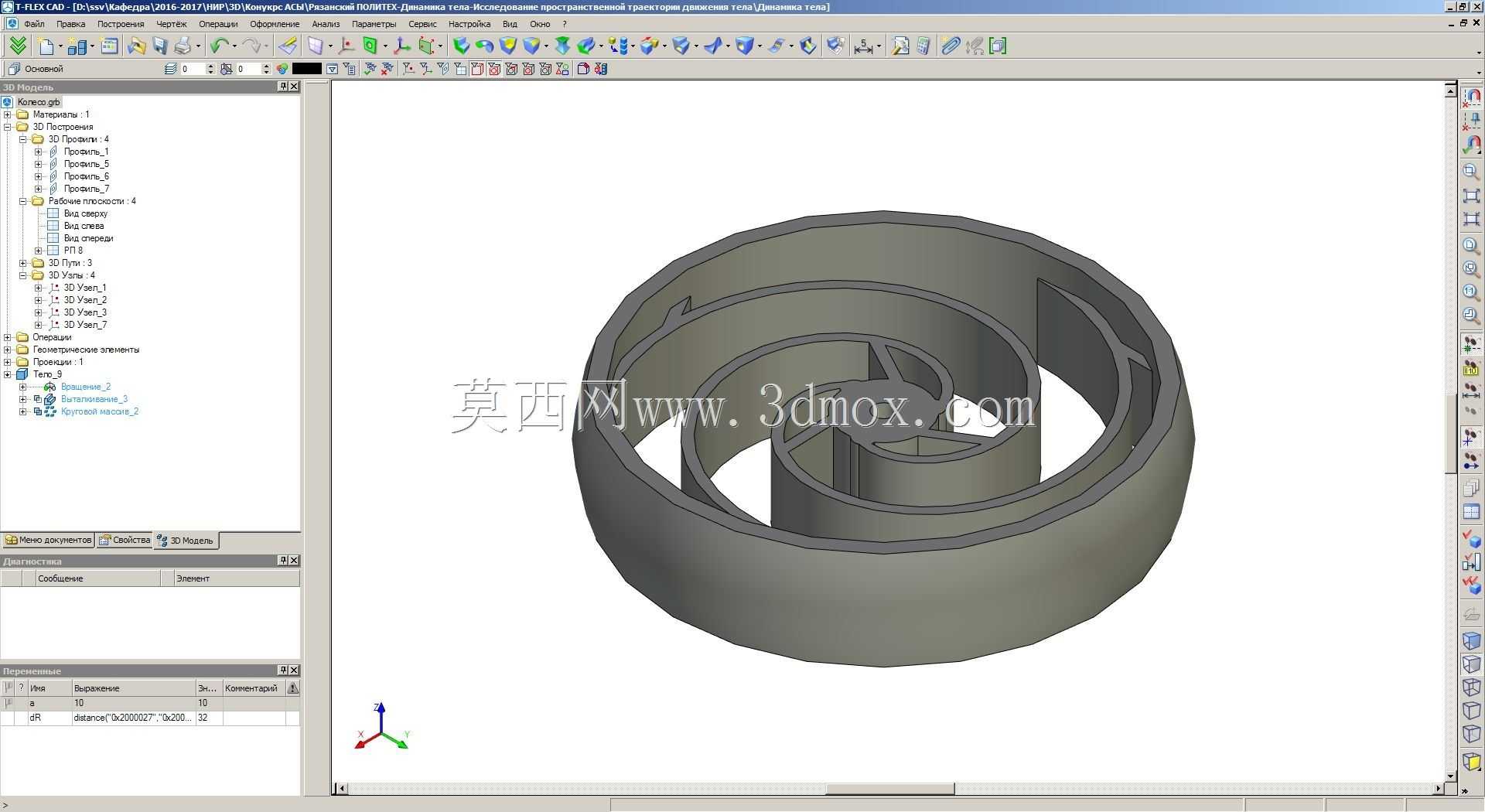Image resolution: width=1485 pixels, height=812 pixels.
Task: Expand the Материалы : 1 tree node
Action: tap(8, 114)
